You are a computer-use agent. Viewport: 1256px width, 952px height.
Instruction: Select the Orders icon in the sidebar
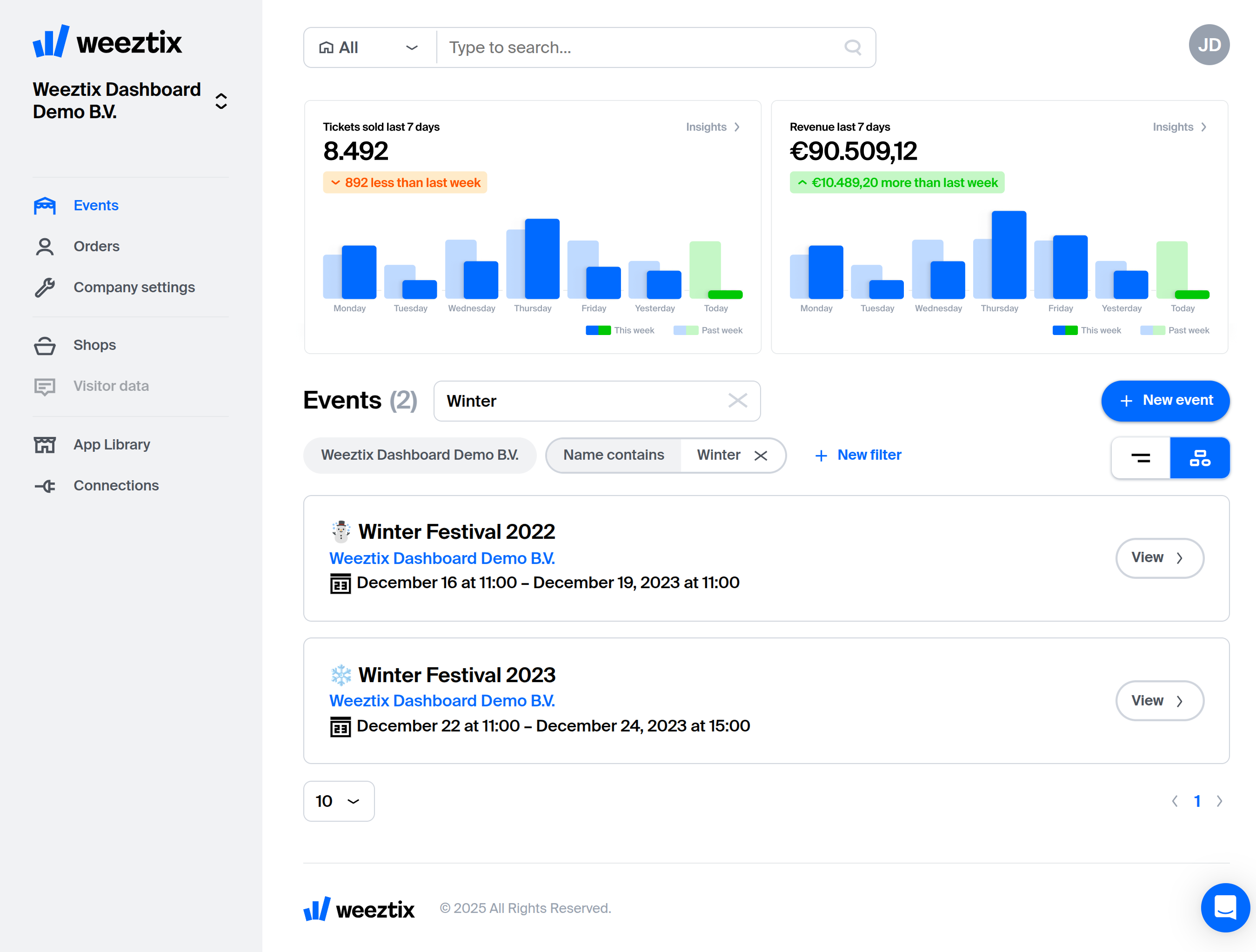point(45,247)
